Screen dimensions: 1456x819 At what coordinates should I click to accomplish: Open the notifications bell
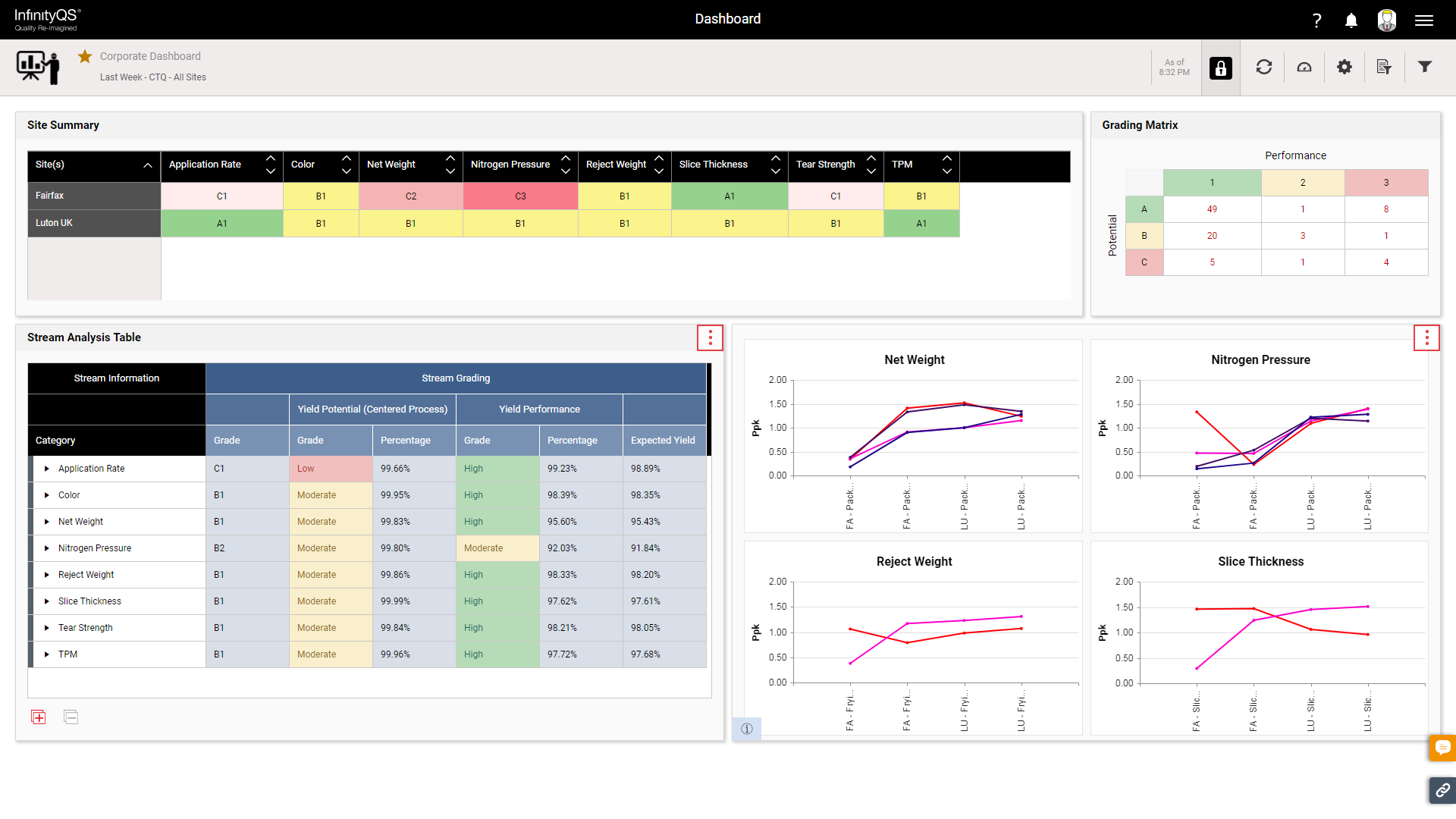[x=1351, y=20]
